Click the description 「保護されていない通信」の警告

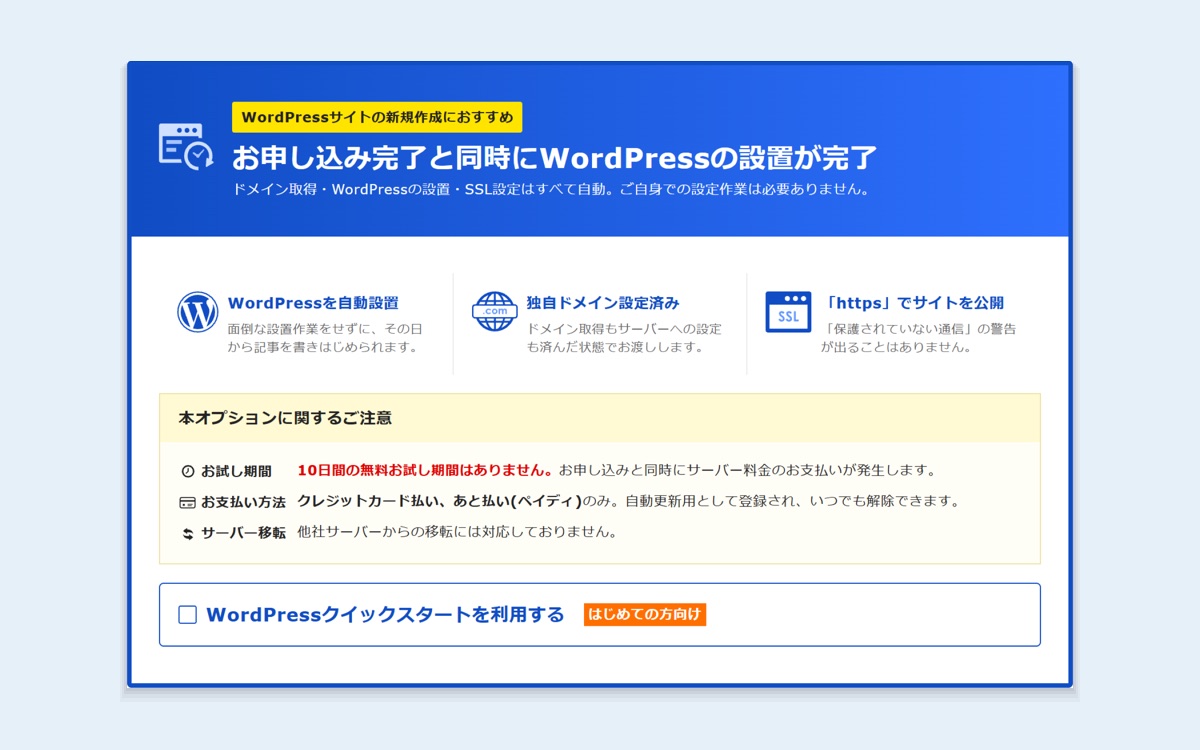[x=919, y=338]
